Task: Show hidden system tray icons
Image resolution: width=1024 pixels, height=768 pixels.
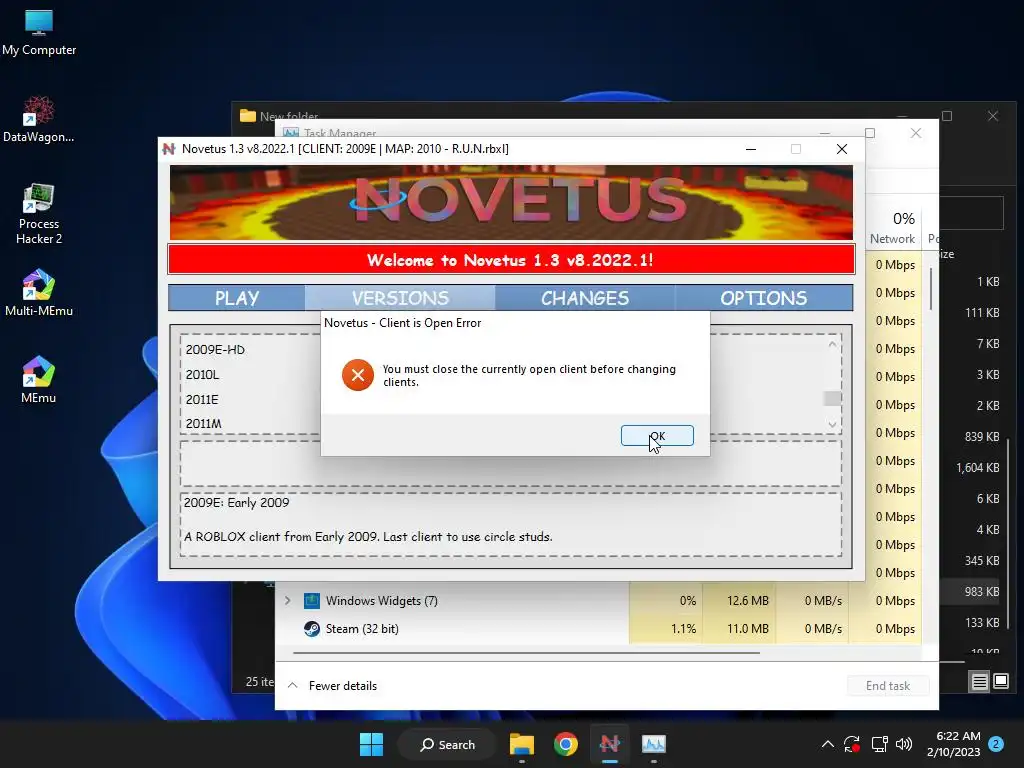Action: coord(827,744)
